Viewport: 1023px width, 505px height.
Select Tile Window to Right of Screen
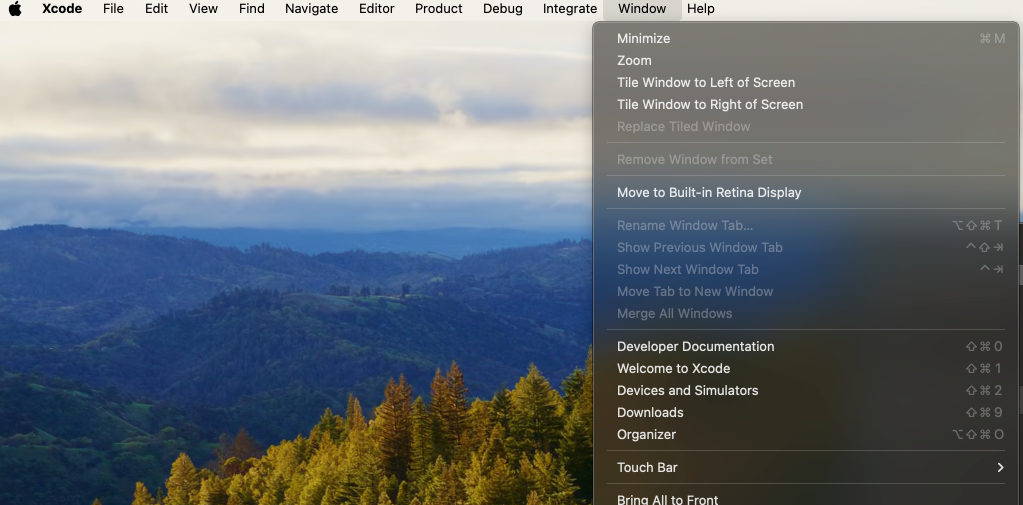[x=709, y=105]
